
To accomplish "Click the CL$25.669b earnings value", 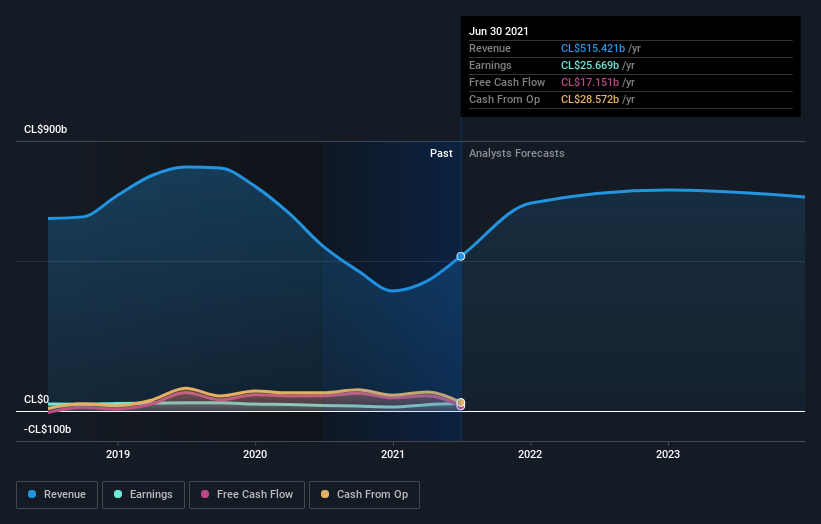I will (590, 65).
